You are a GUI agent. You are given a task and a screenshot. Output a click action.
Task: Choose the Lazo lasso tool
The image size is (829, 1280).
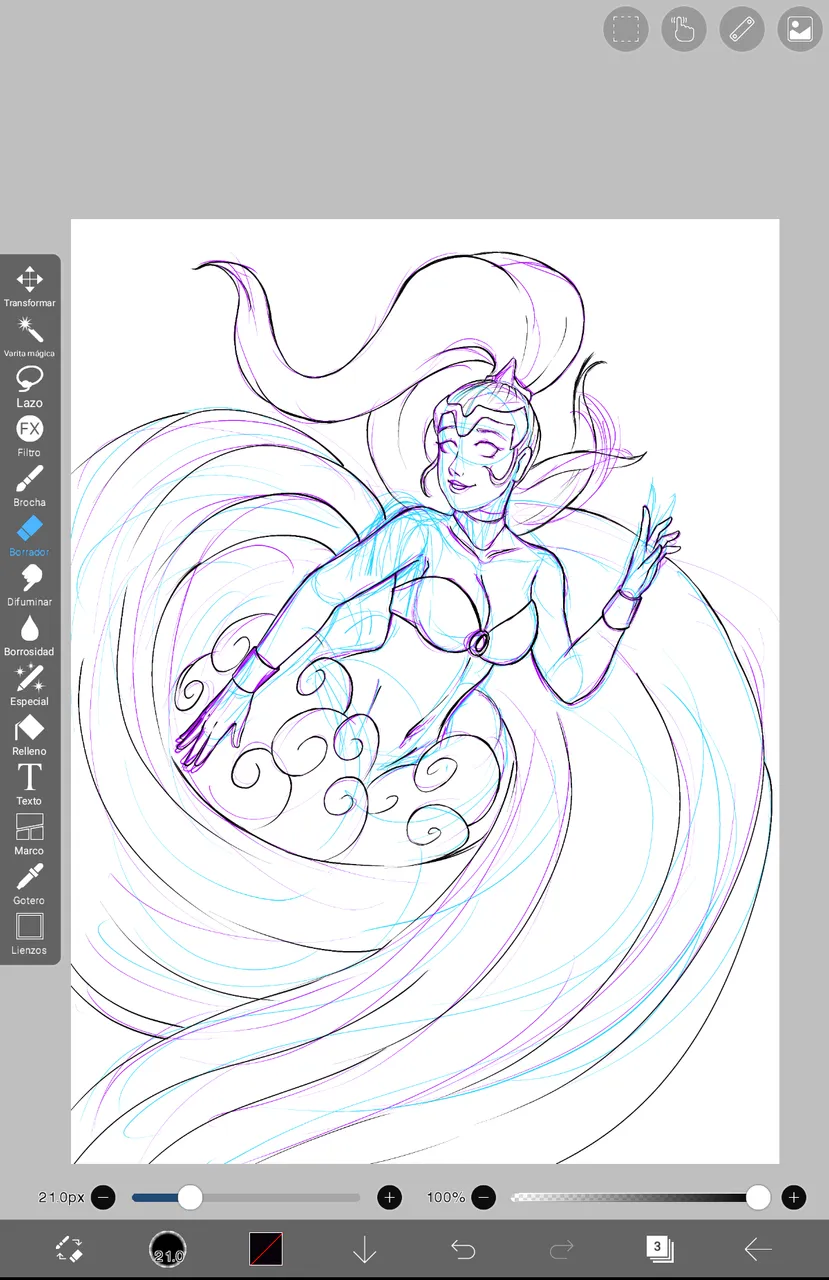[x=29, y=386]
